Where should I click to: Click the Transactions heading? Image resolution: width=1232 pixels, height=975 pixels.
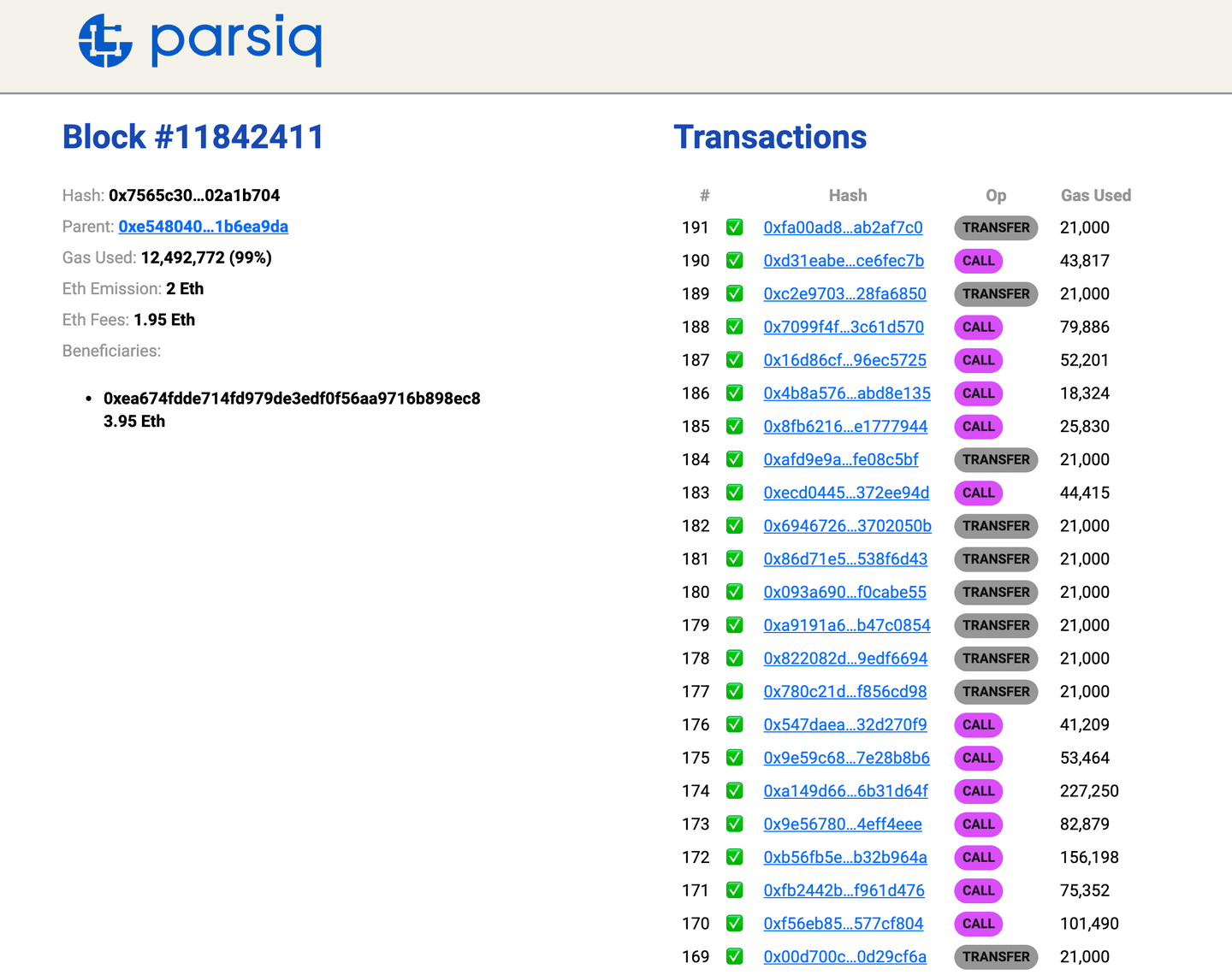[770, 137]
